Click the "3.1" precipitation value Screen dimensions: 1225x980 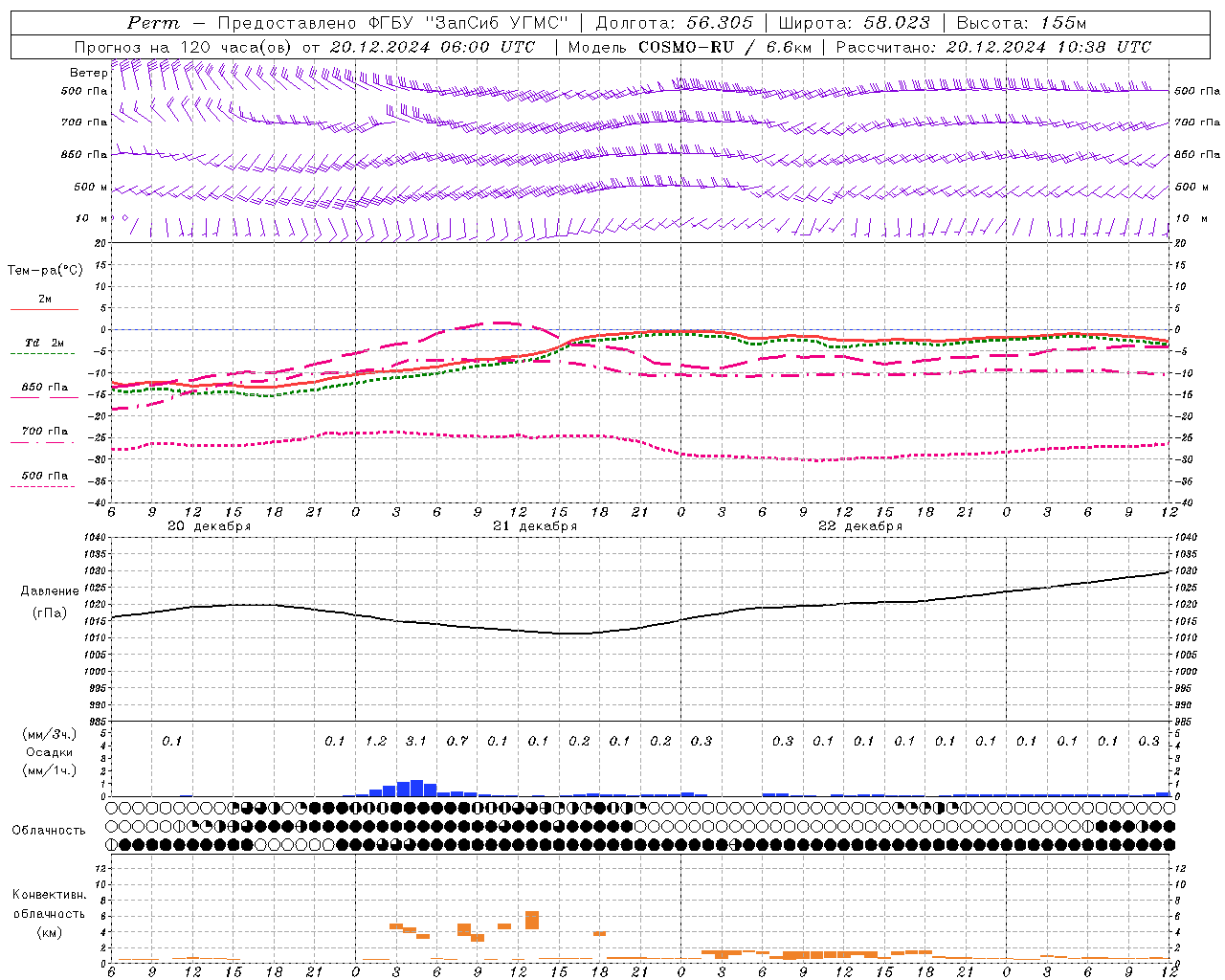[x=415, y=741]
